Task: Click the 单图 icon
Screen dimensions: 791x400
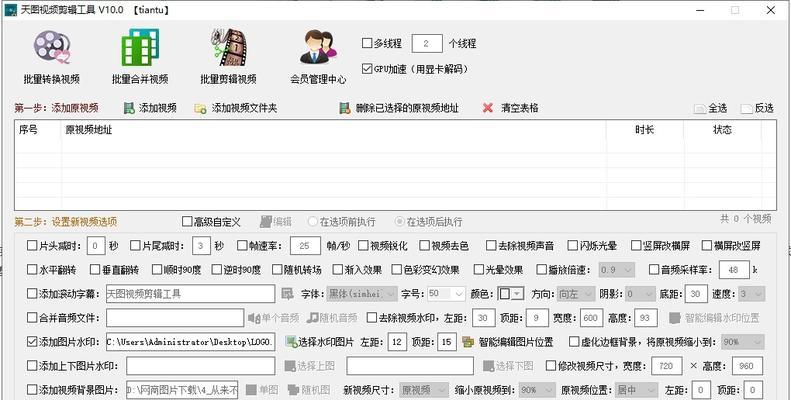Action: point(251,390)
